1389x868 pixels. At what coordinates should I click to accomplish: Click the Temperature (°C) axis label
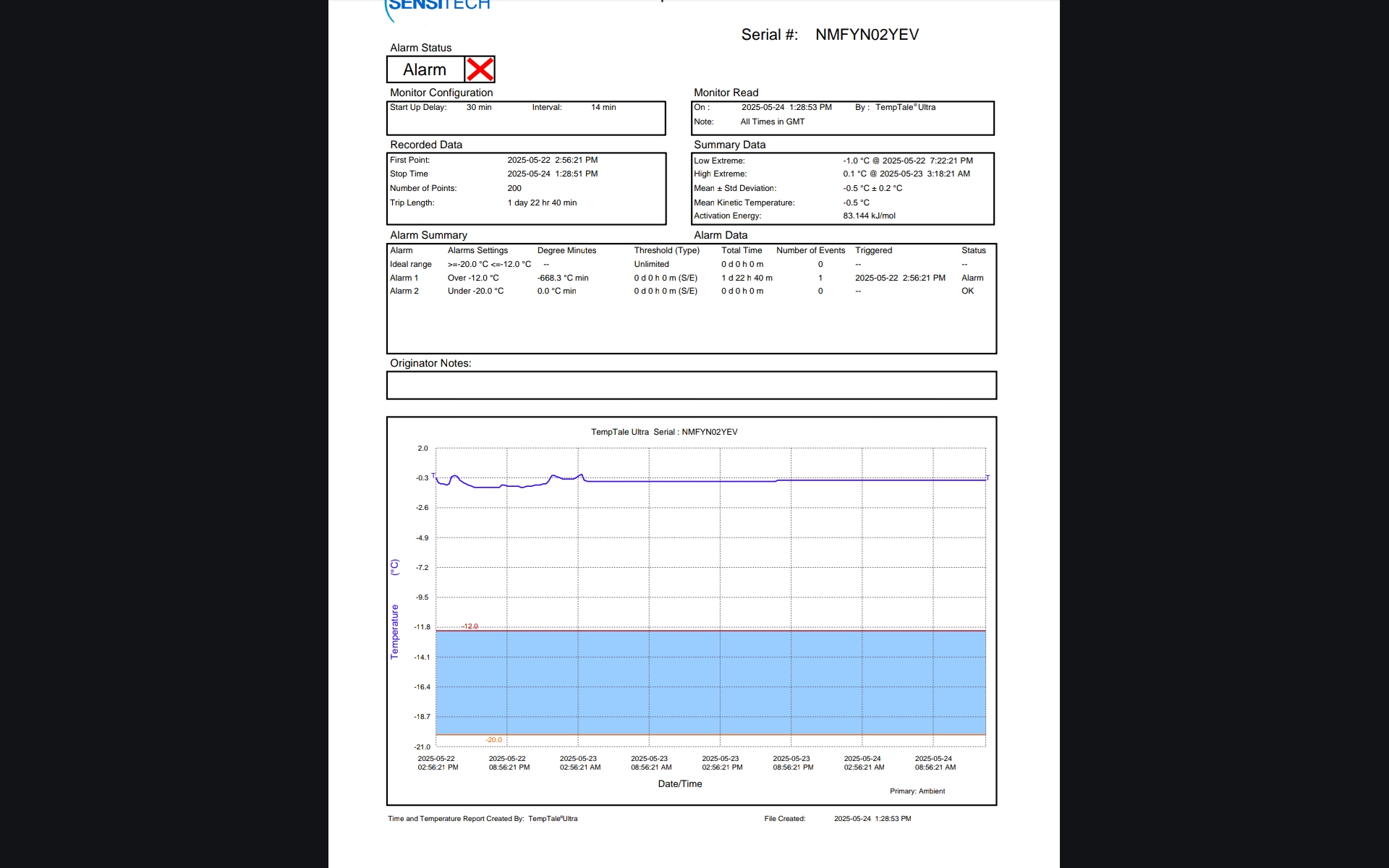tap(394, 609)
